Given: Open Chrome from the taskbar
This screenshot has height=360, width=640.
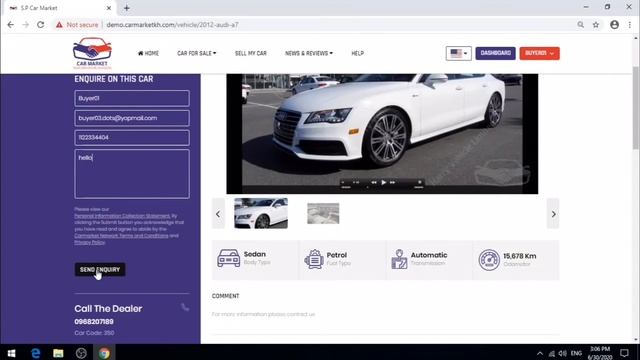Looking at the screenshot, I should [104, 353].
